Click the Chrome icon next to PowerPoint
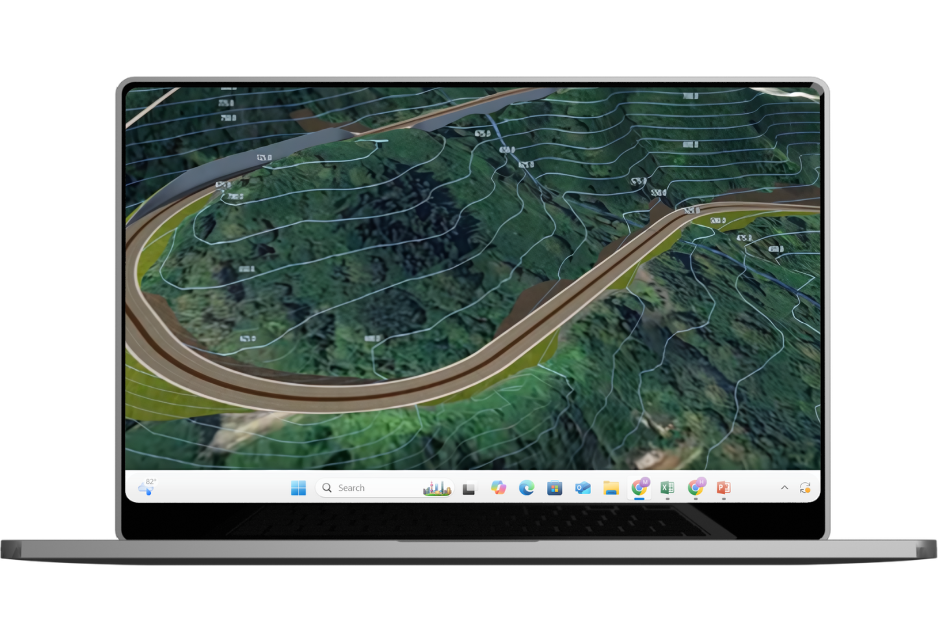The width and height of the screenshot is (938, 642). pyautogui.click(x=695, y=488)
